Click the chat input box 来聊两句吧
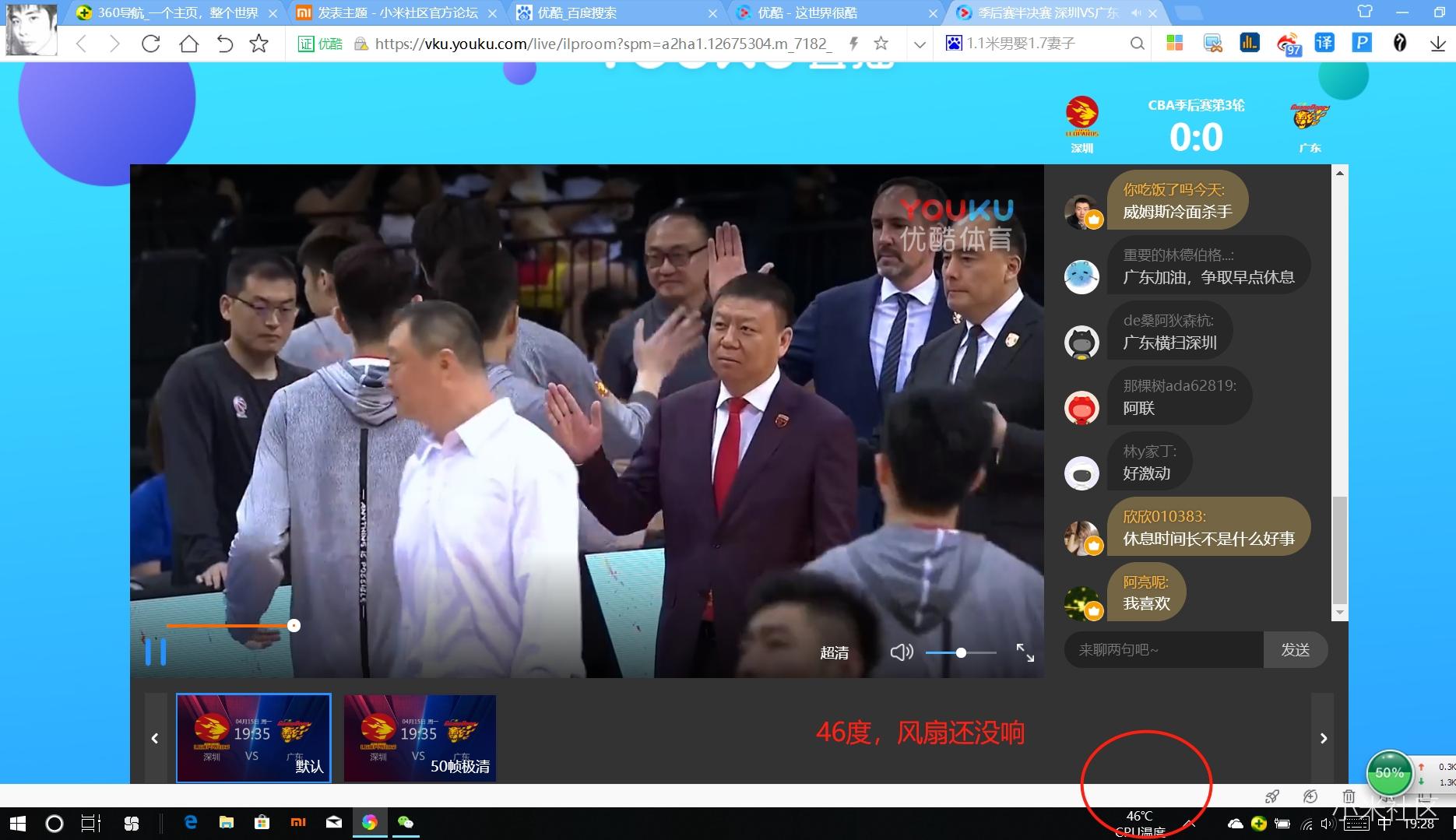The image size is (1456, 840). click(1163, 649)
